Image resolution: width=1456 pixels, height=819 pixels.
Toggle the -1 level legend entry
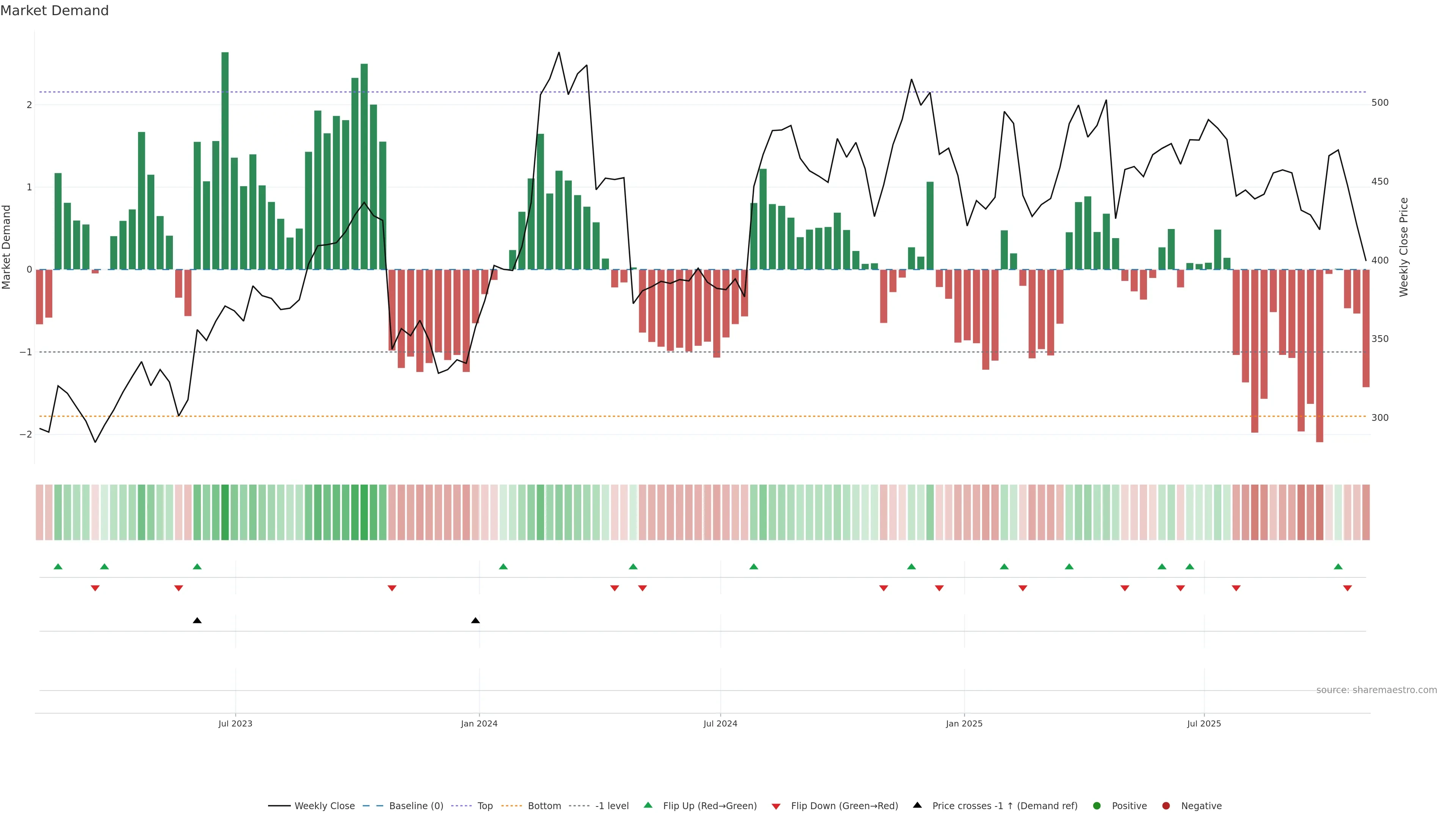point(612,806)
